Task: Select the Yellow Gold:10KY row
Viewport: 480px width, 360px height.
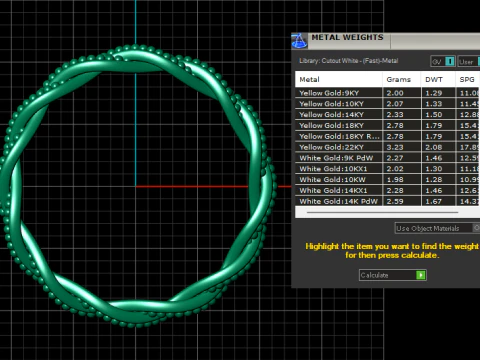Action: [387, 104]
